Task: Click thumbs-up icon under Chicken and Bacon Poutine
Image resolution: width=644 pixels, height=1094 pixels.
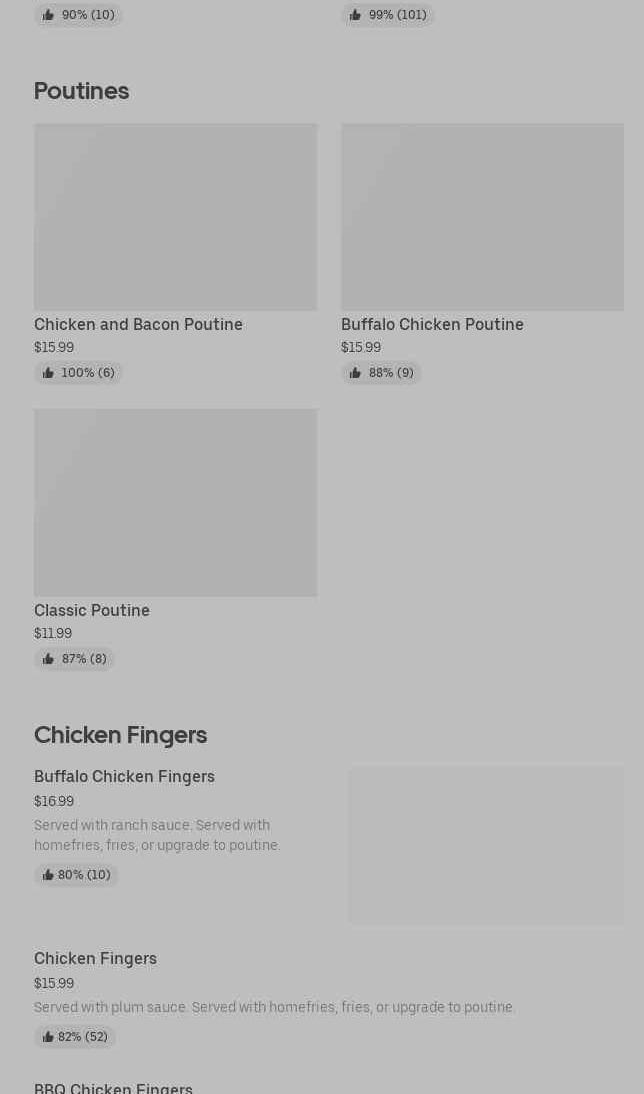Action: coord(48,373)
